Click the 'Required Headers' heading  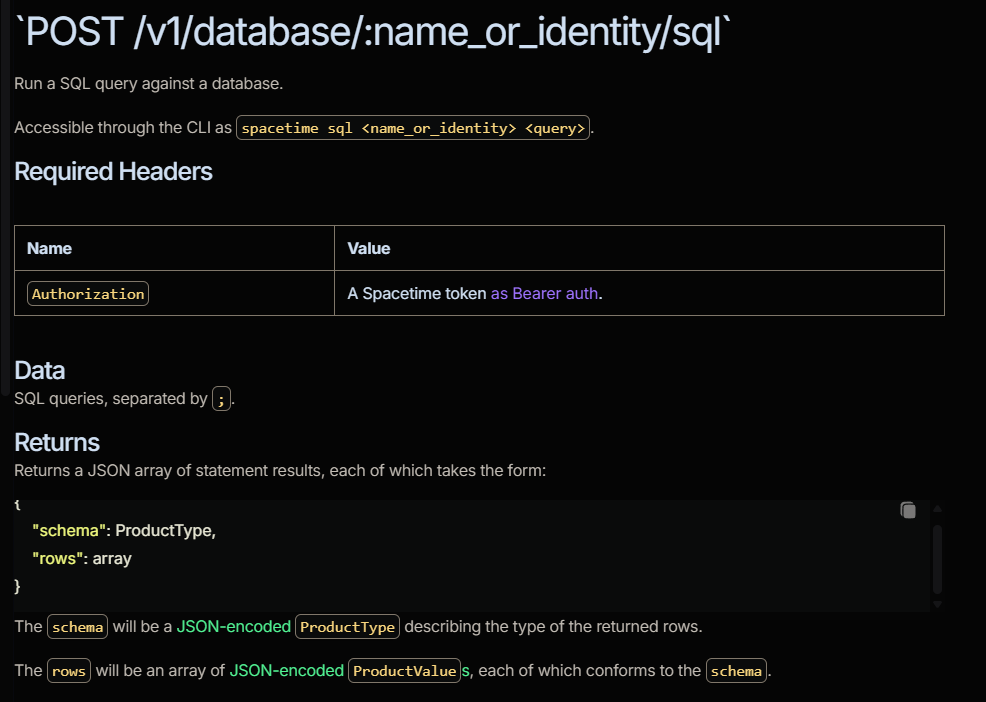pyautogui.click(x=113, y=172)
